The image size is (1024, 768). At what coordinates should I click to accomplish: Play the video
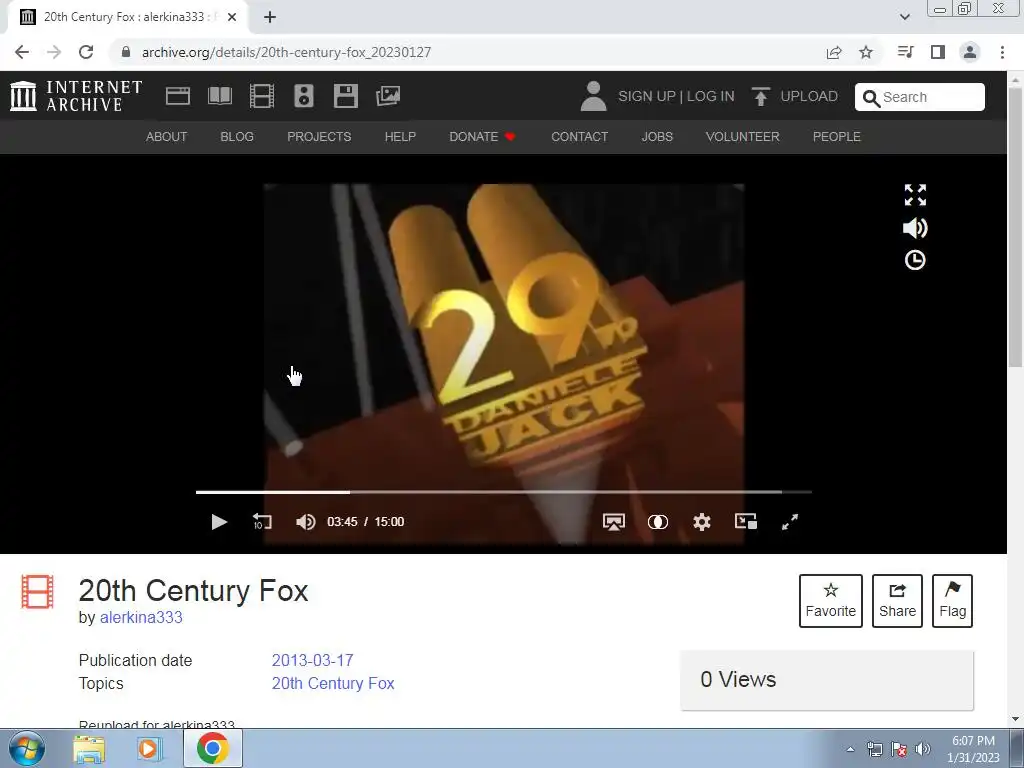coord(219,522)
